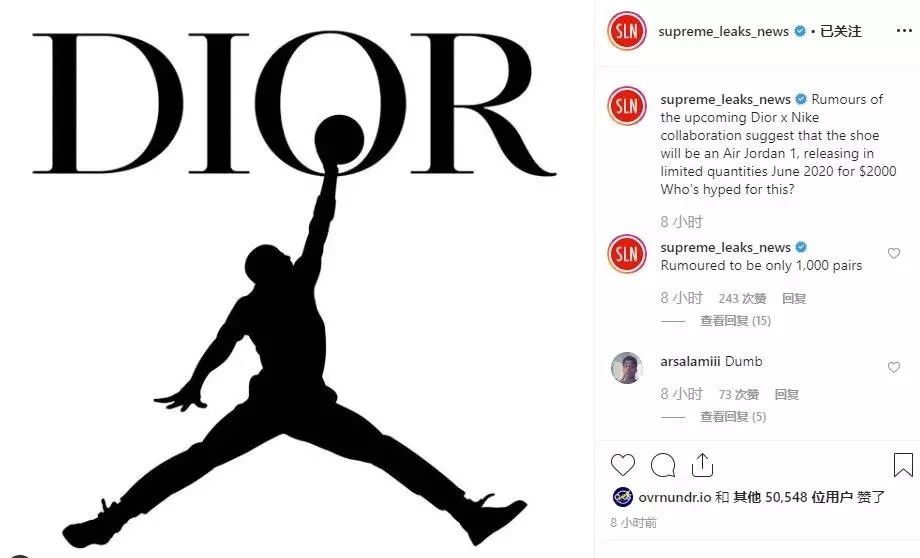The height and width of the screenshot is (558, 920).
Task: Open arsalamiii's profile picture
Action: pos(627,368)
